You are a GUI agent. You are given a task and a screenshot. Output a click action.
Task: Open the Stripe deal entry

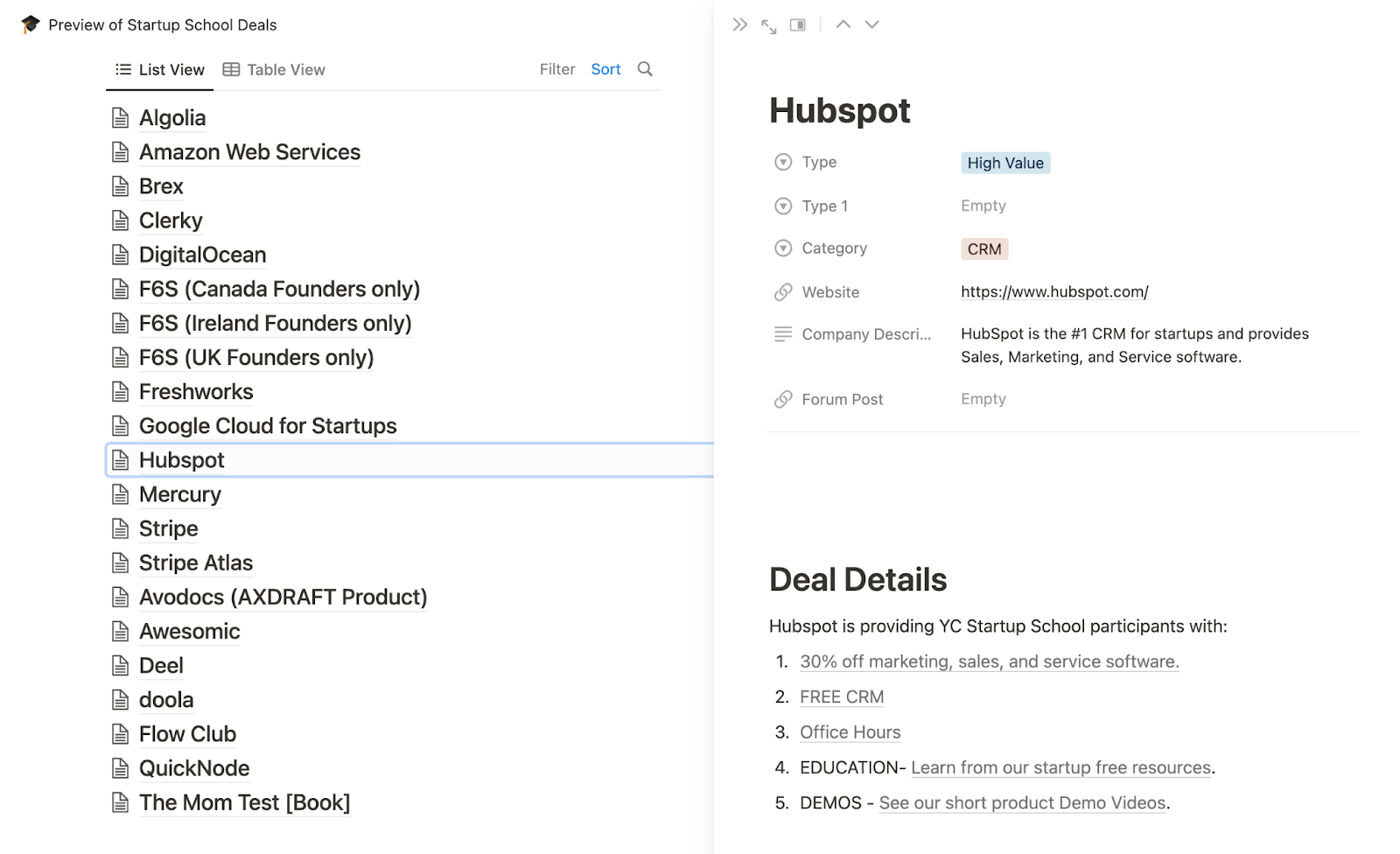coord(169,528)
